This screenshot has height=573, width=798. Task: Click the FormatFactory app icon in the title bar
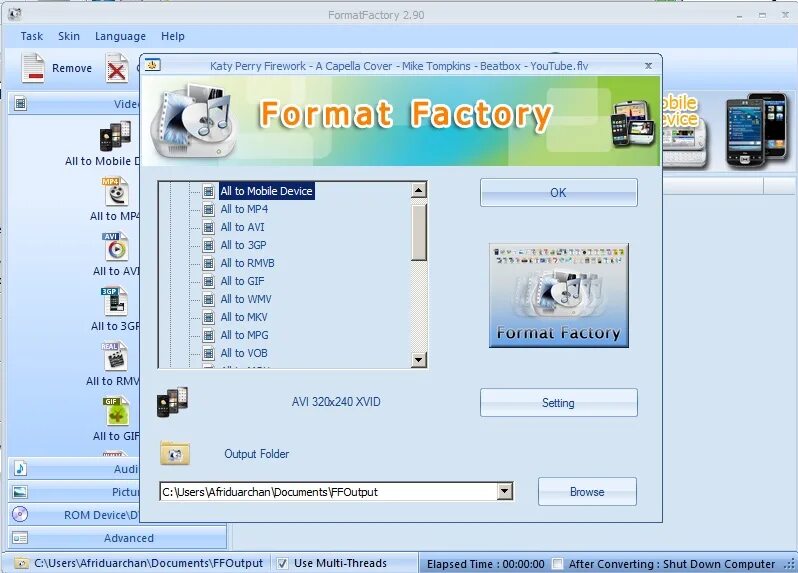click(x=15, y=14)
